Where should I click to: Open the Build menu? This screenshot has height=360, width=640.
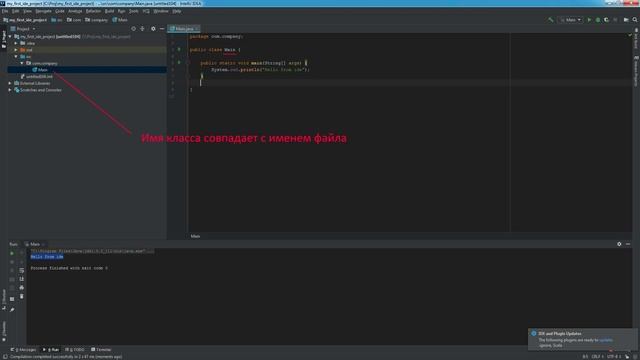pyautogui.click(x=109, y=11)
